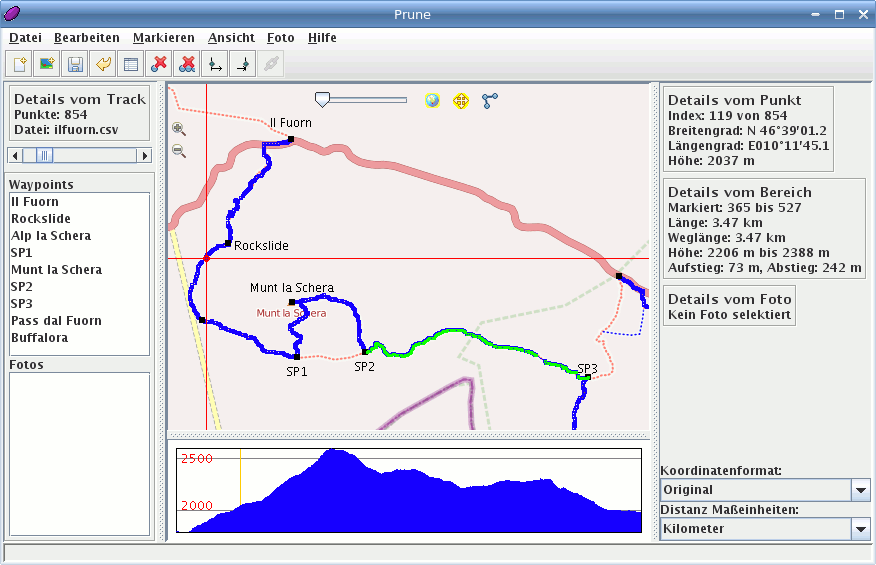This screenshot has height=565, width=876.
Task: Open the Koordinatenformat dropdown
Action: click(860, 490)
